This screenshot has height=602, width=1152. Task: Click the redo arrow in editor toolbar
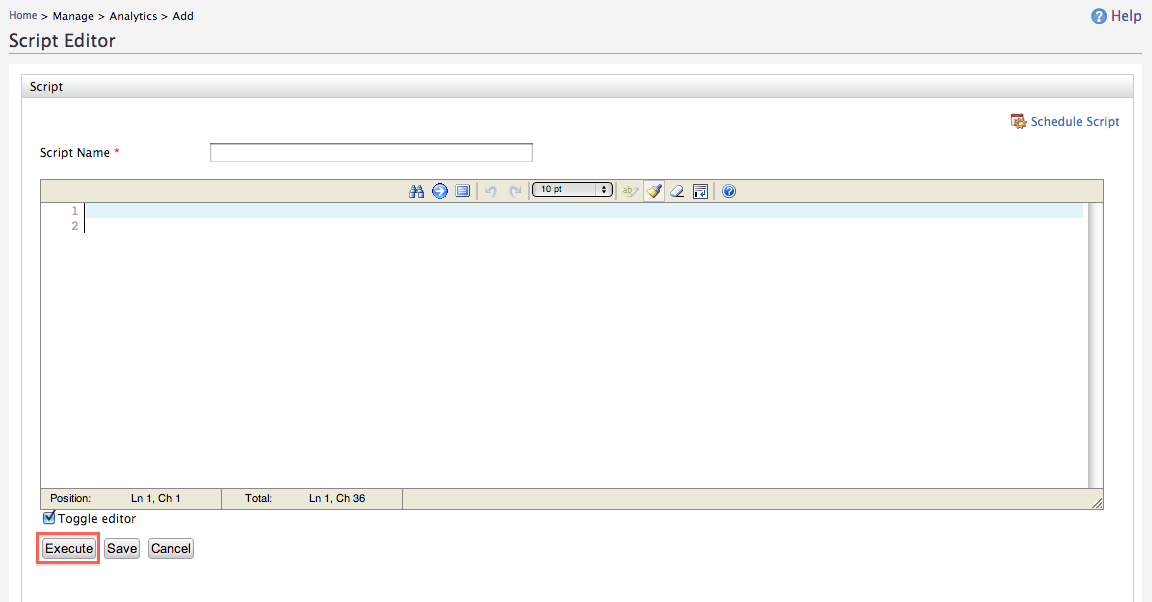(x=515, y=191)
